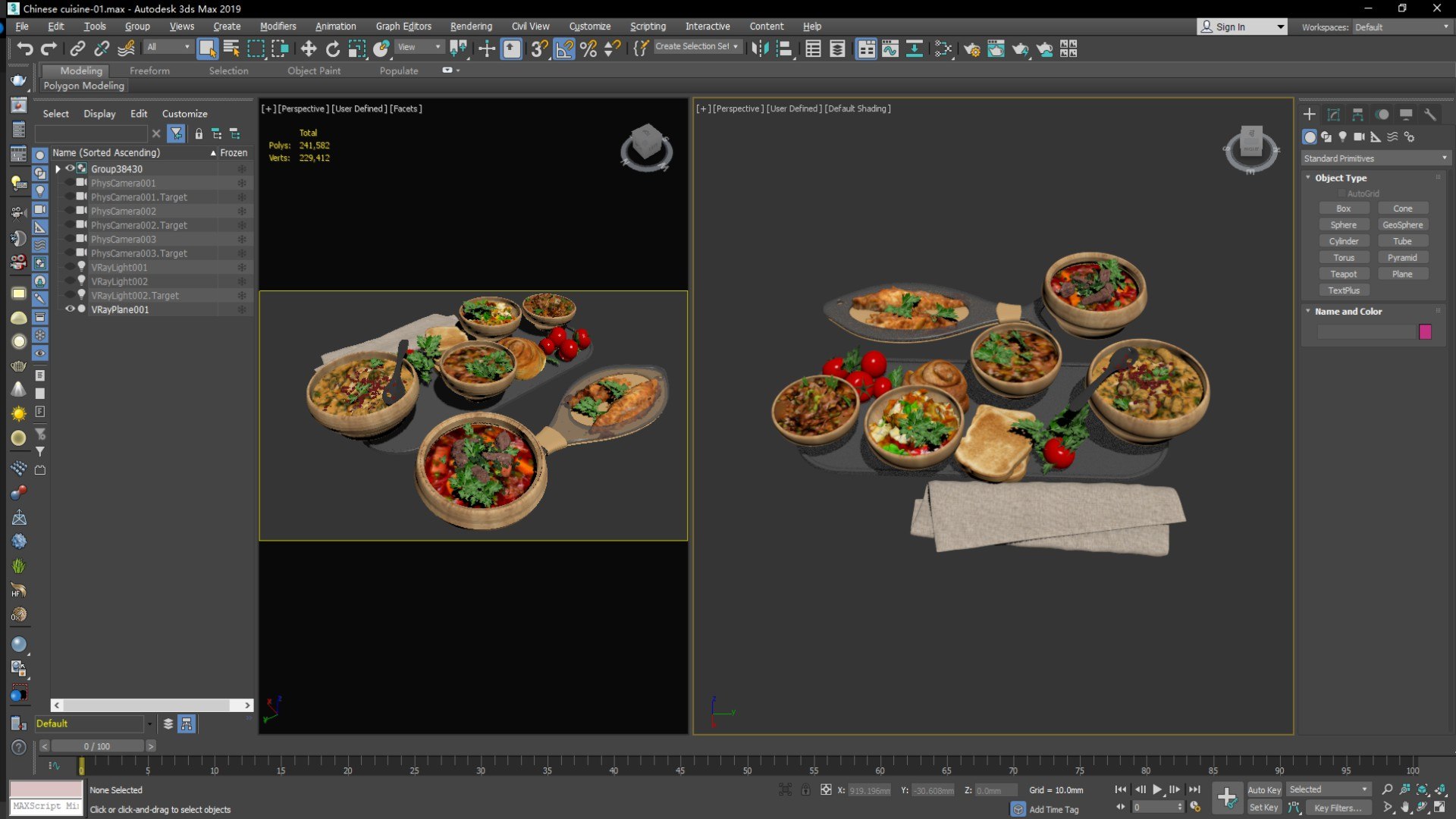Collapse the Object Type rollout
This screenshot has height=819, width=1456.
pyautogui.click(x=1340, y=177)
